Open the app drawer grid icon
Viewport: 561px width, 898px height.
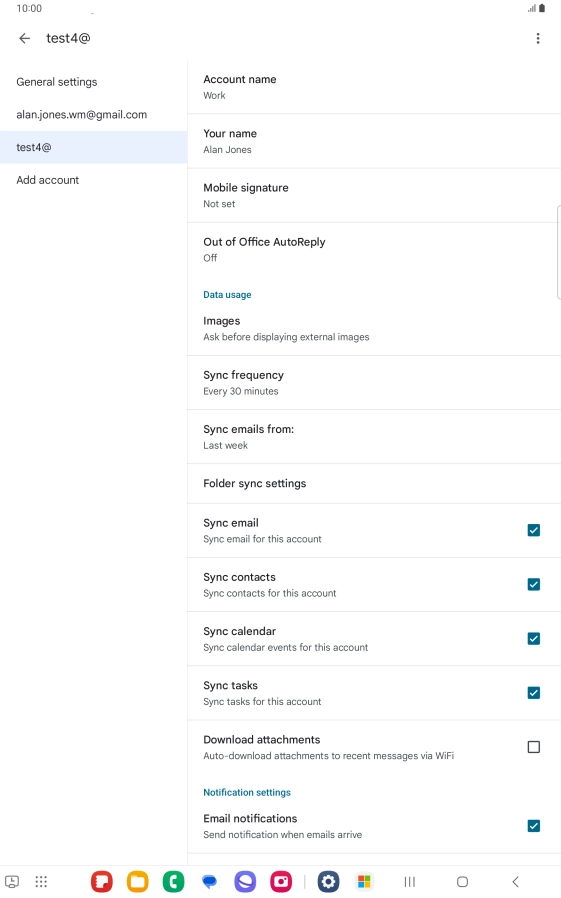(x=41, y=881)
